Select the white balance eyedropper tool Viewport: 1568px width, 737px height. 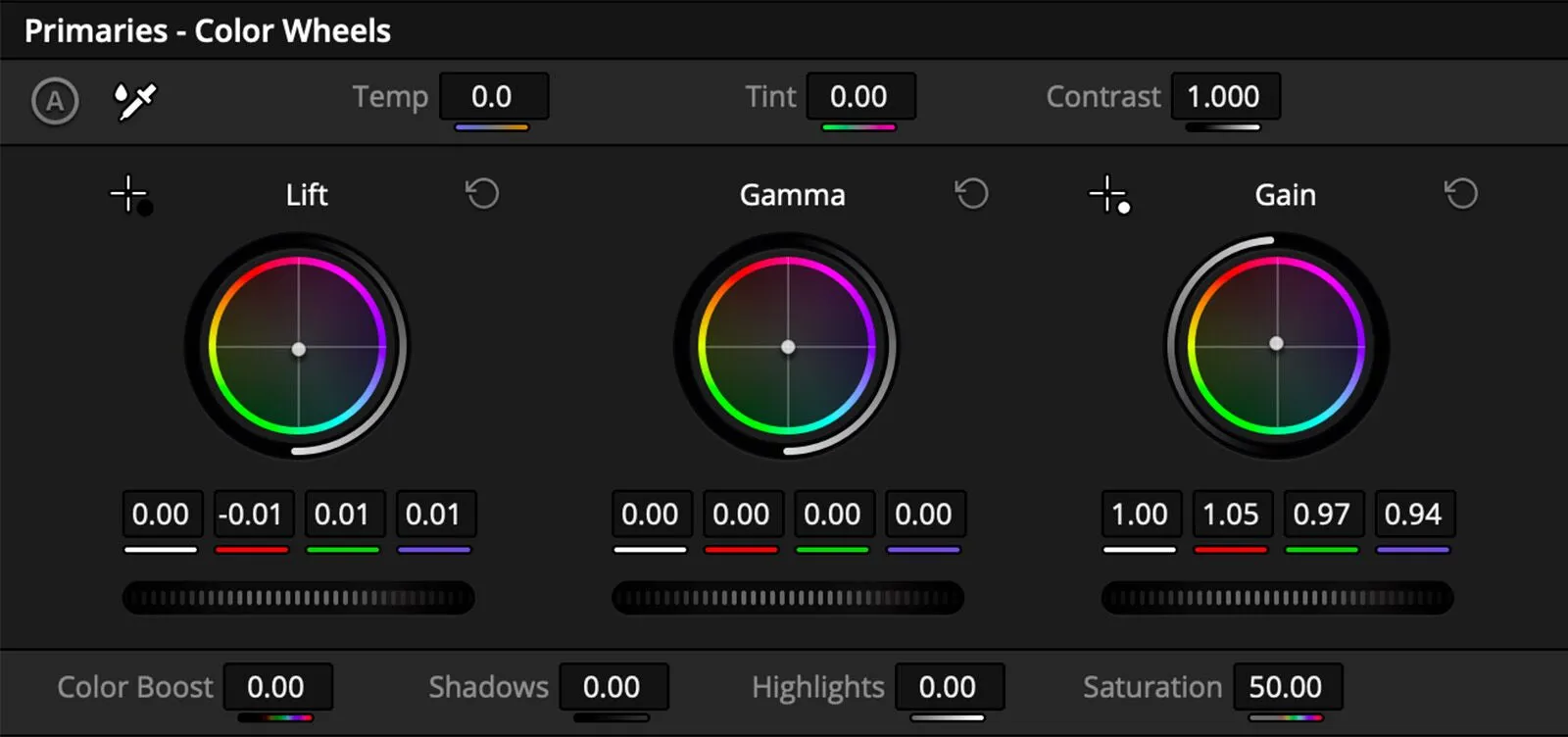[134, 100]
